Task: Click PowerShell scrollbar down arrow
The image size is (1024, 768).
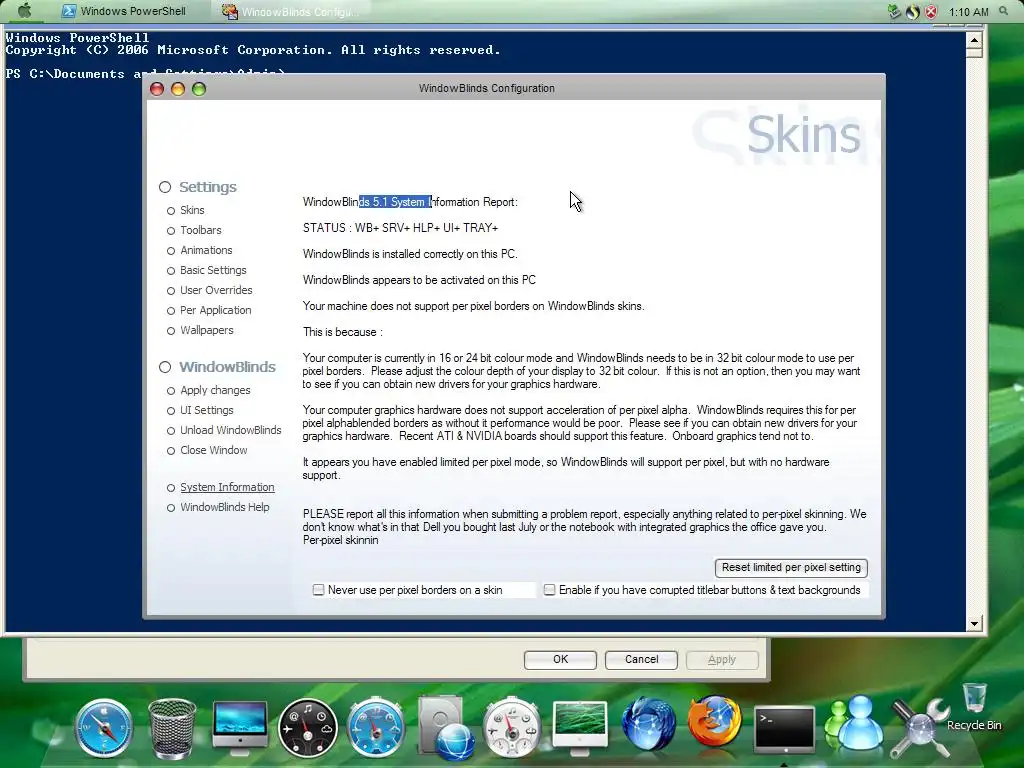Action: [974, 624]
